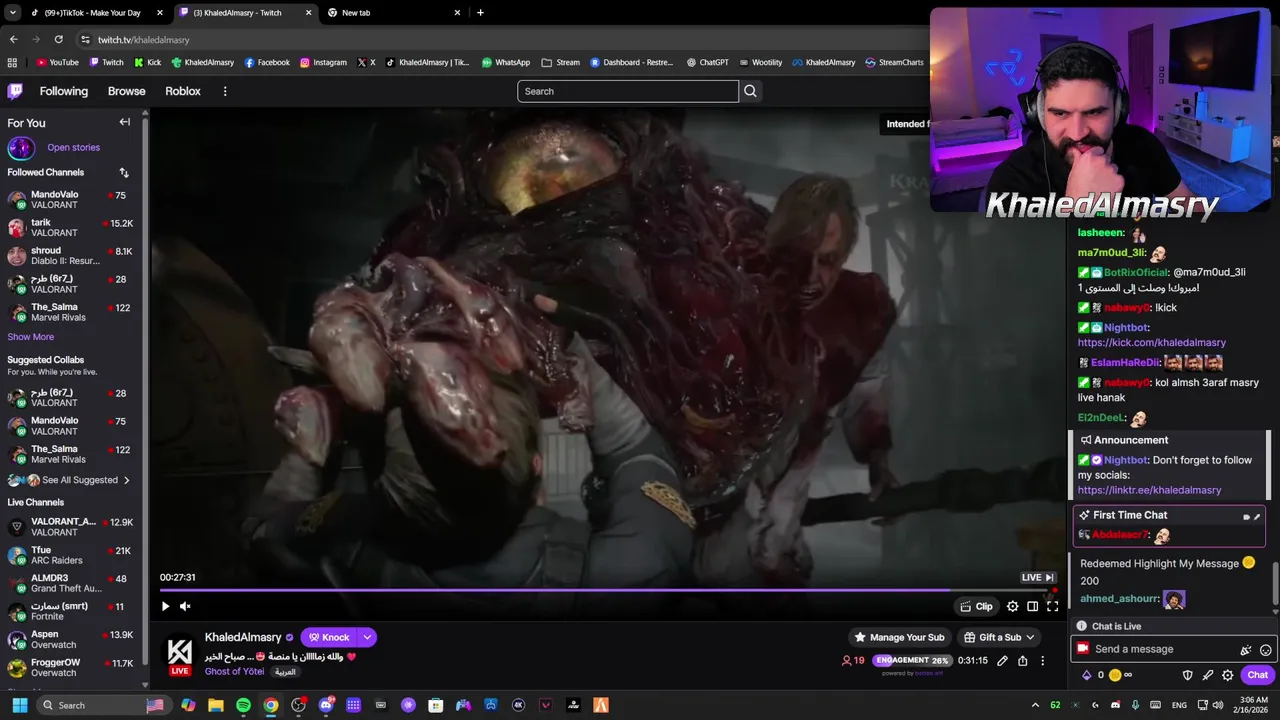
Task: Click the Knock button
Action: click(x=329, y=637)
